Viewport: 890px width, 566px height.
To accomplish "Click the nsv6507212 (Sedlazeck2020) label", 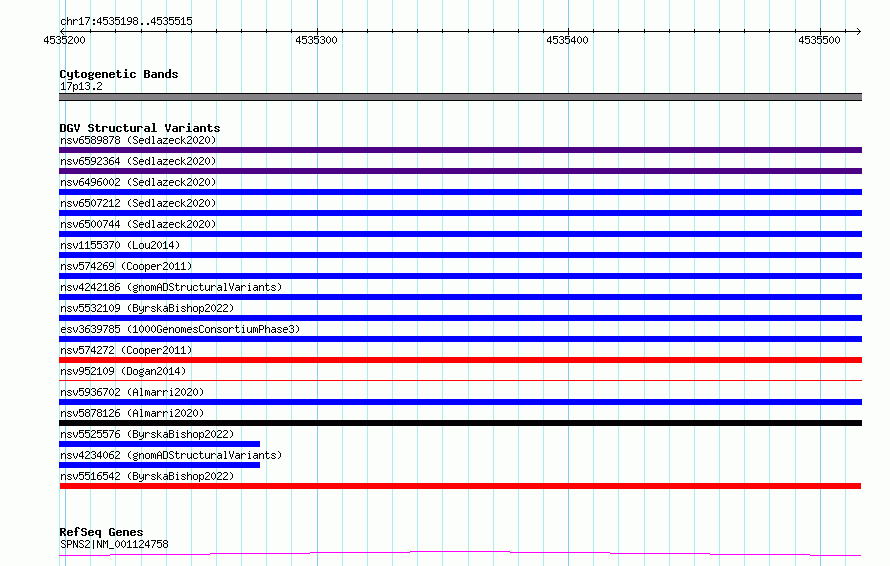I will point(138,203).
